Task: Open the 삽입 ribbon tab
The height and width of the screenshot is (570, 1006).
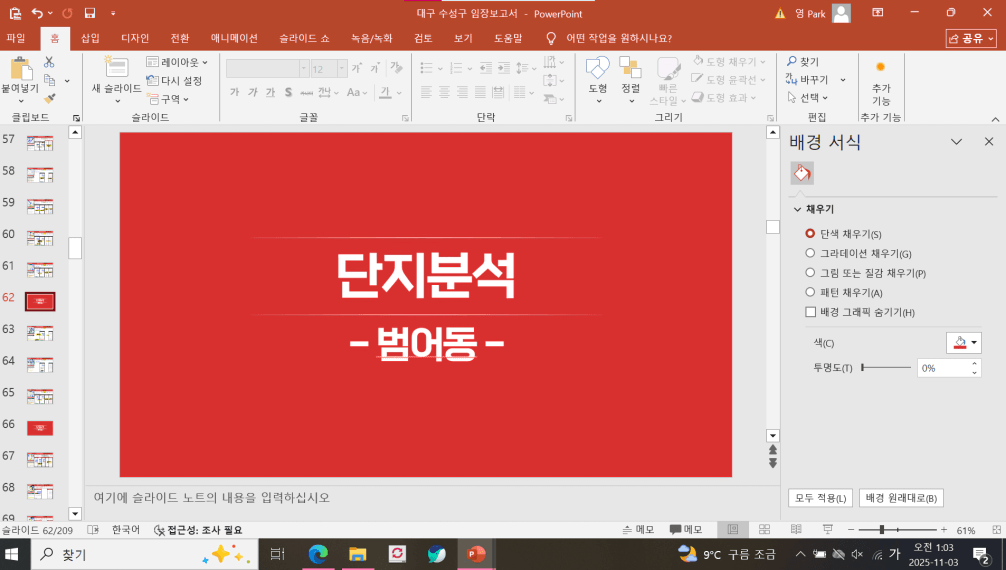Action: coord(90,38)
